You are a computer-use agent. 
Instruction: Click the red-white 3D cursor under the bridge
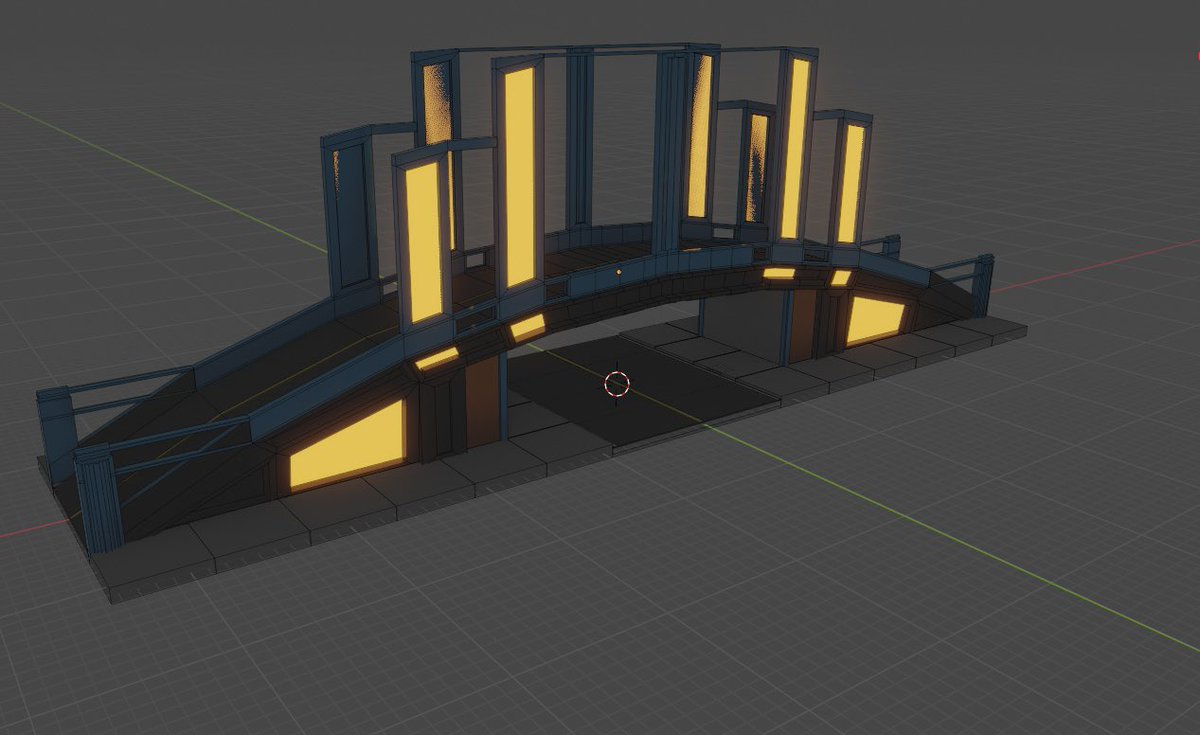click(617, 383)
